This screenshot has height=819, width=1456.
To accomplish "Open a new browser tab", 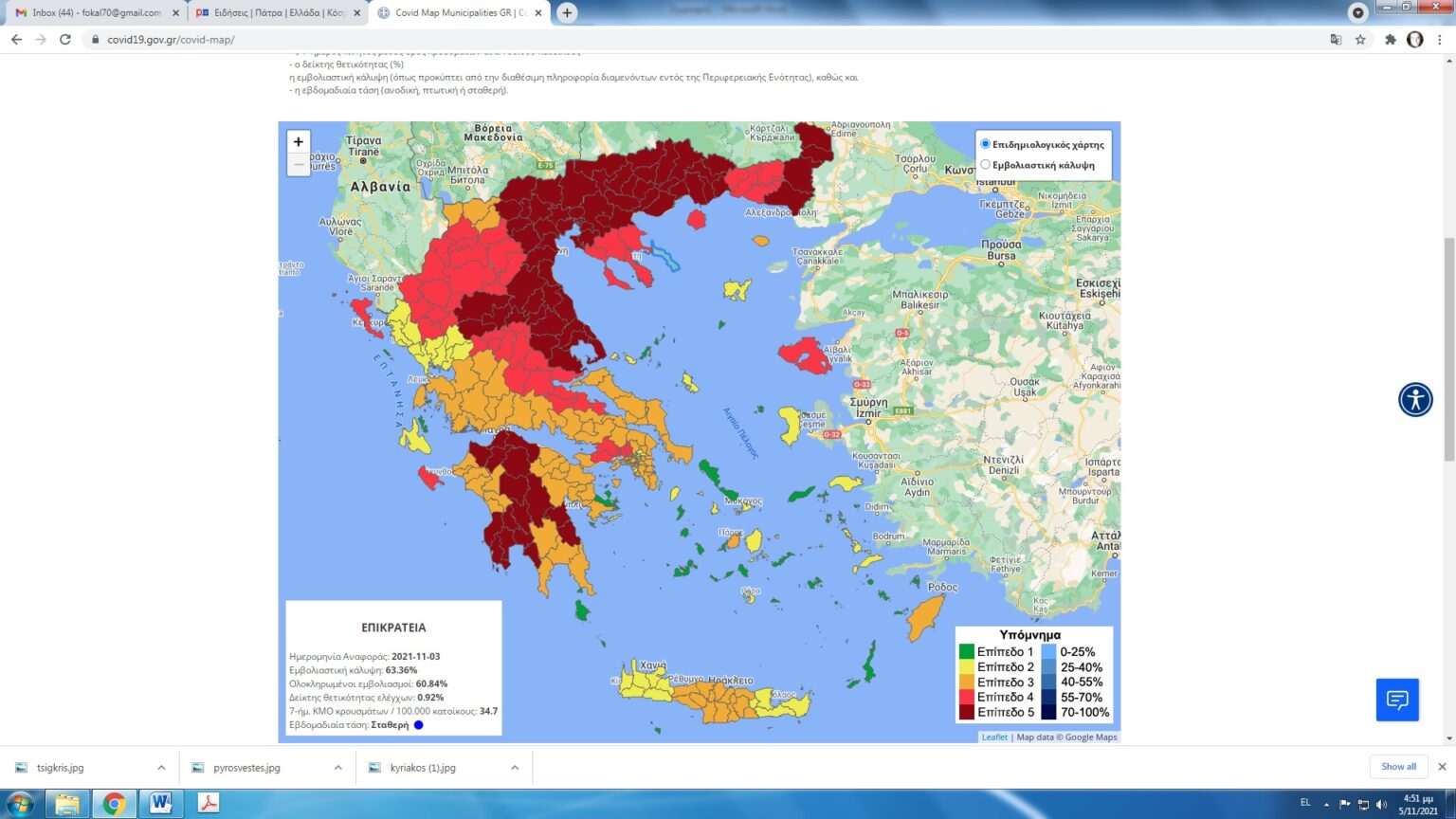I will coord(567,13).
